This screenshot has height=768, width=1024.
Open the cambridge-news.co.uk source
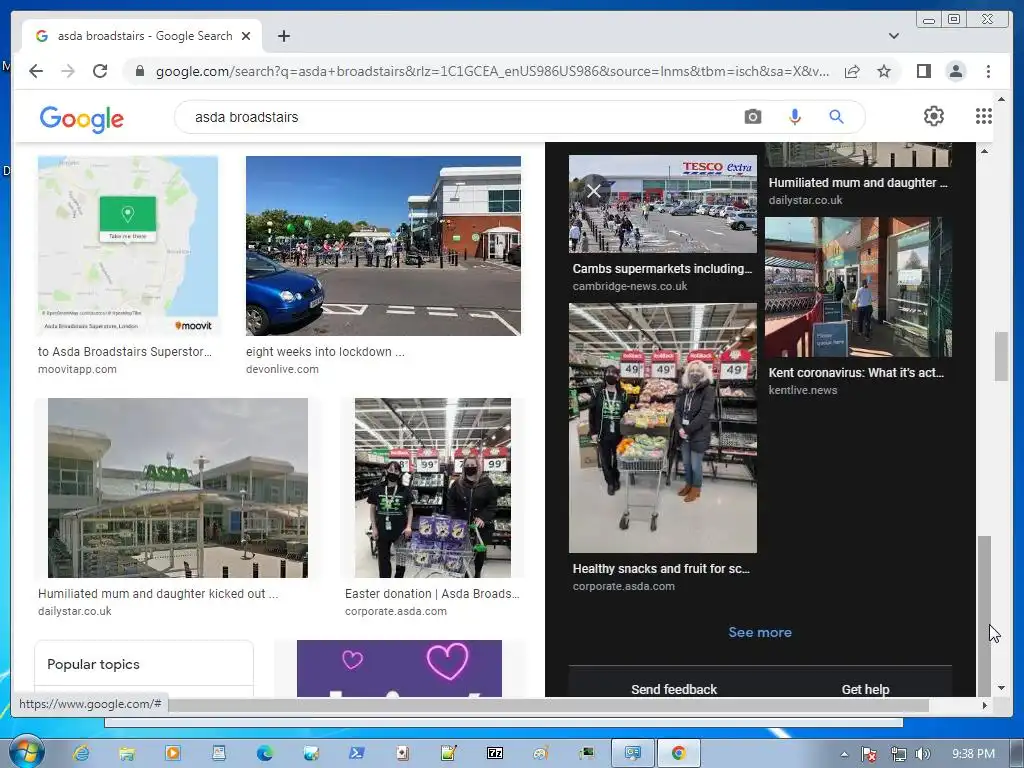pyautogui.click(x=630, y=286)
